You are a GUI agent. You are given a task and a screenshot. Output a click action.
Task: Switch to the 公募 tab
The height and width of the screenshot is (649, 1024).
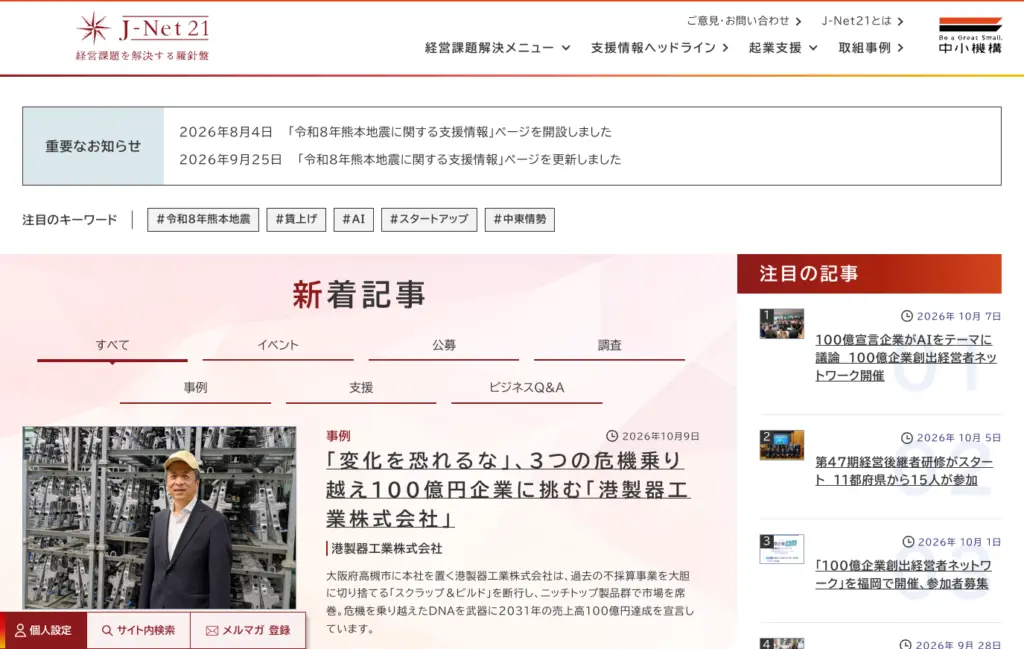pyautogui.click(x=443, y=346)
